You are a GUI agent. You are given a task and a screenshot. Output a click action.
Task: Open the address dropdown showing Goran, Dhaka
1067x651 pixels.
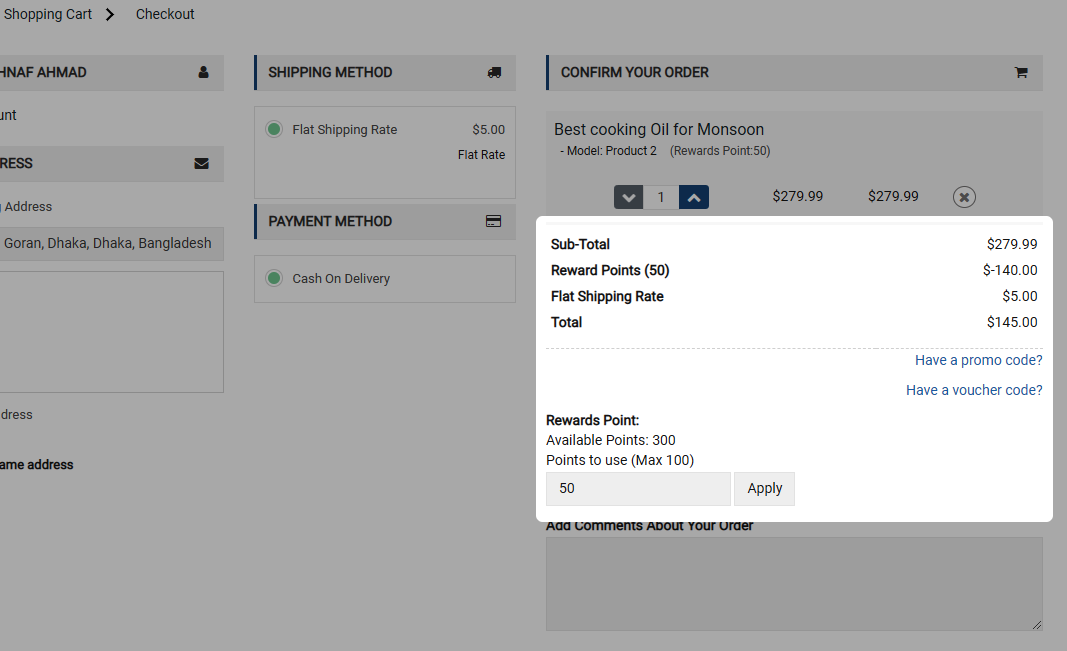108,243
